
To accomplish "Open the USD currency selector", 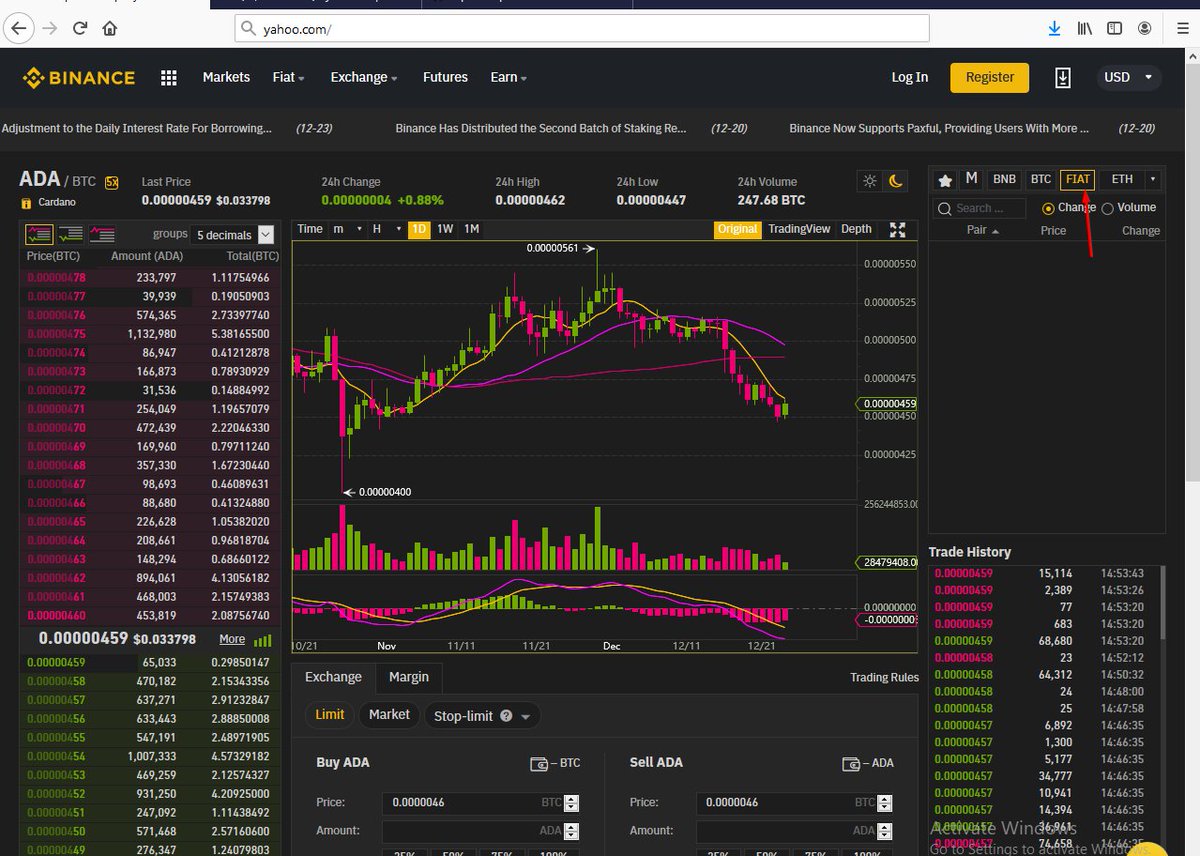I will [x=1128, y=77].
